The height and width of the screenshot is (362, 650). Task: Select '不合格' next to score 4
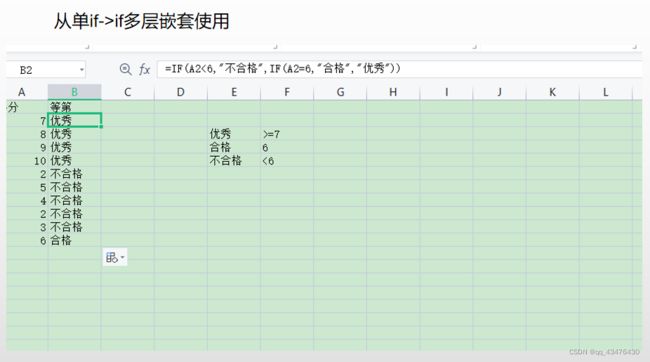pos(75,200)
